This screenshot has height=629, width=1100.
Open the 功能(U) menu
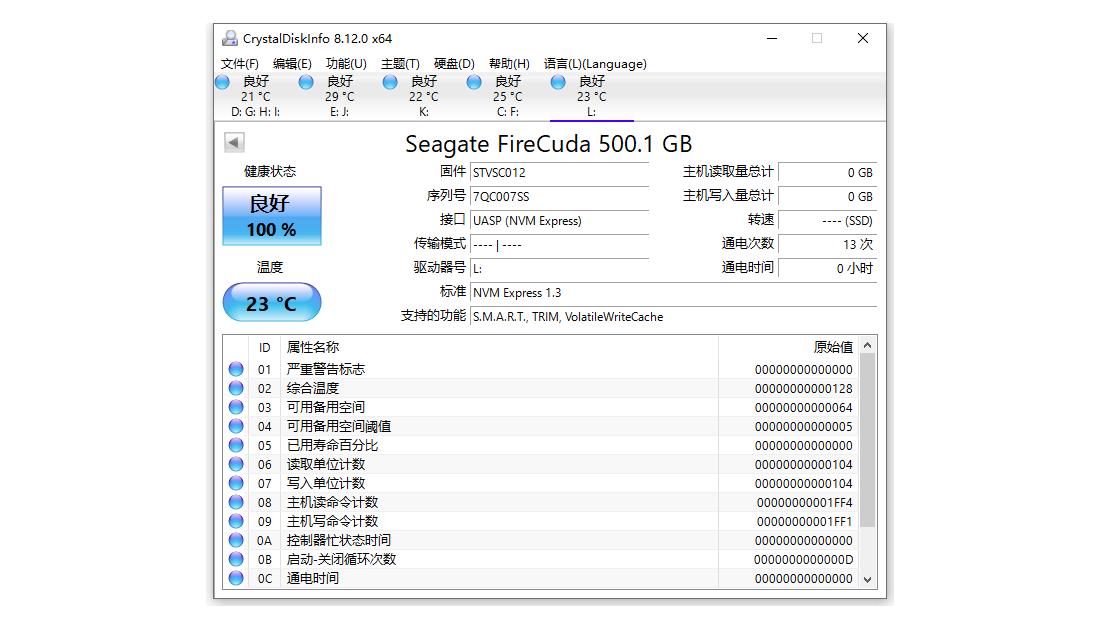click(x=344, y=62)
